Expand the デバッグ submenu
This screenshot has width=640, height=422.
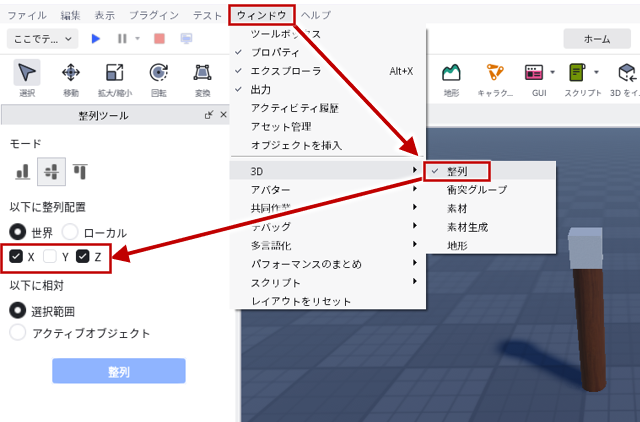328,227
